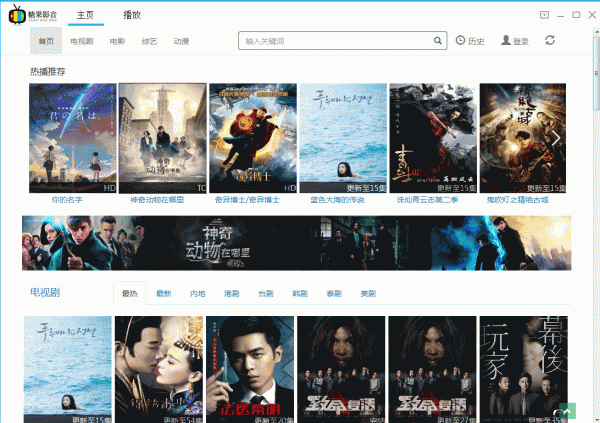Open the 综艺 navigation category
The width and height of the screenshot is (600, 423).
tap(149, 41)
